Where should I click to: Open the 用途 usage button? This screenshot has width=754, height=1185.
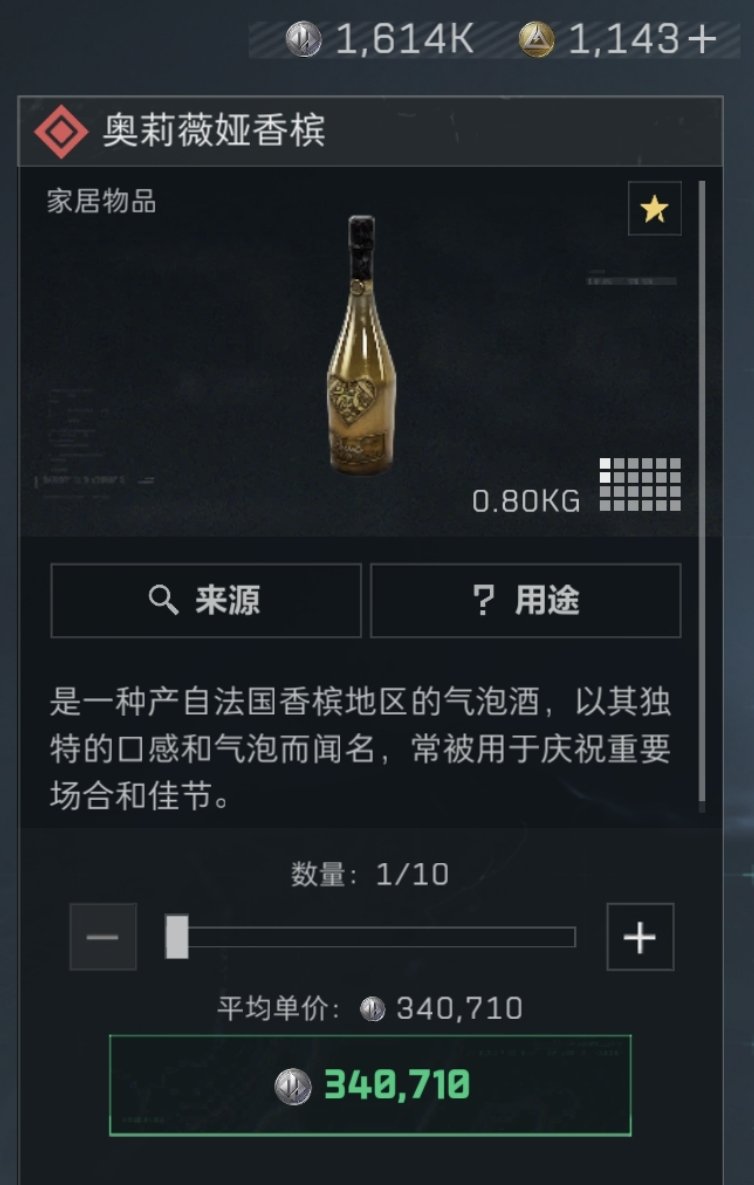(x=526, y=600)
